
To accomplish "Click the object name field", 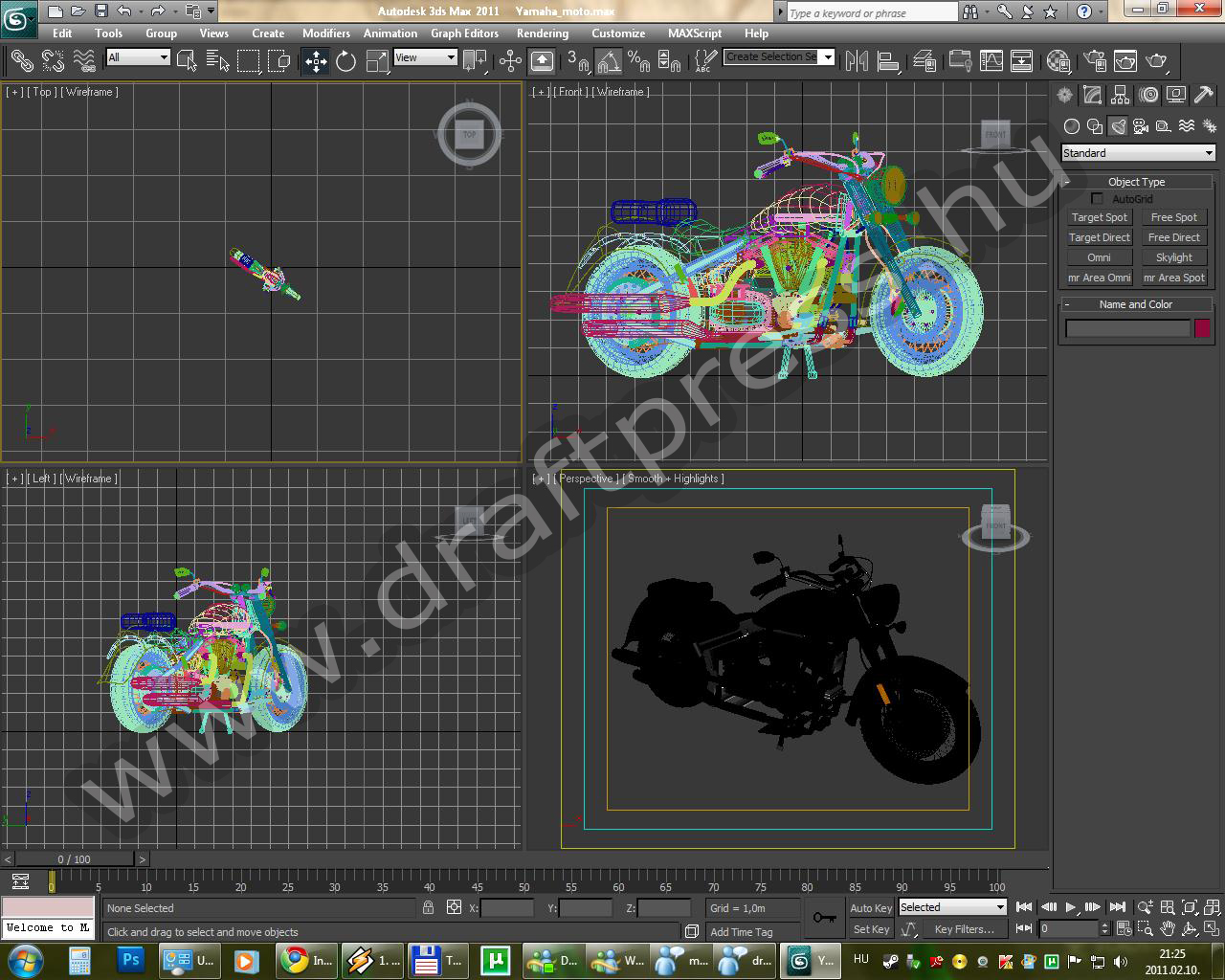I will pos(1127,328).
